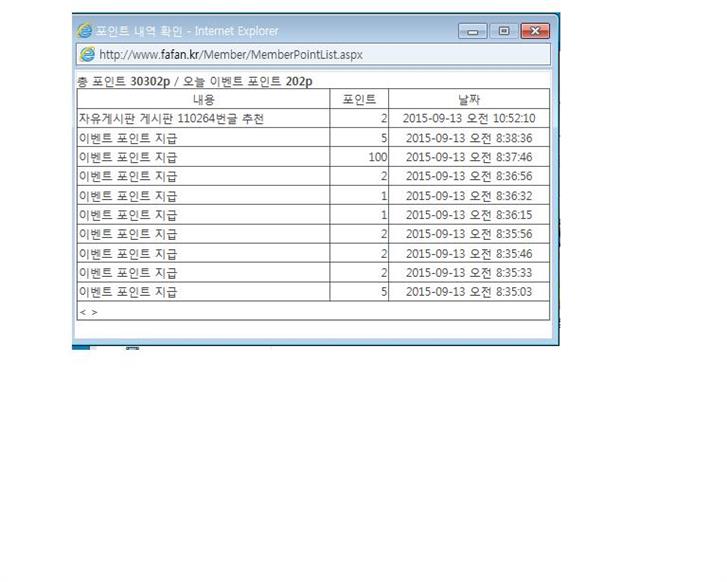
Task: Select the 100 point value cell
Action: (377, 157)
